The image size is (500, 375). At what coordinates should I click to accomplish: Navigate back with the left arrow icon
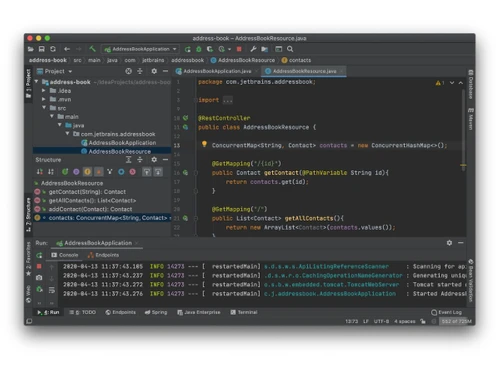tap(67, 49)
